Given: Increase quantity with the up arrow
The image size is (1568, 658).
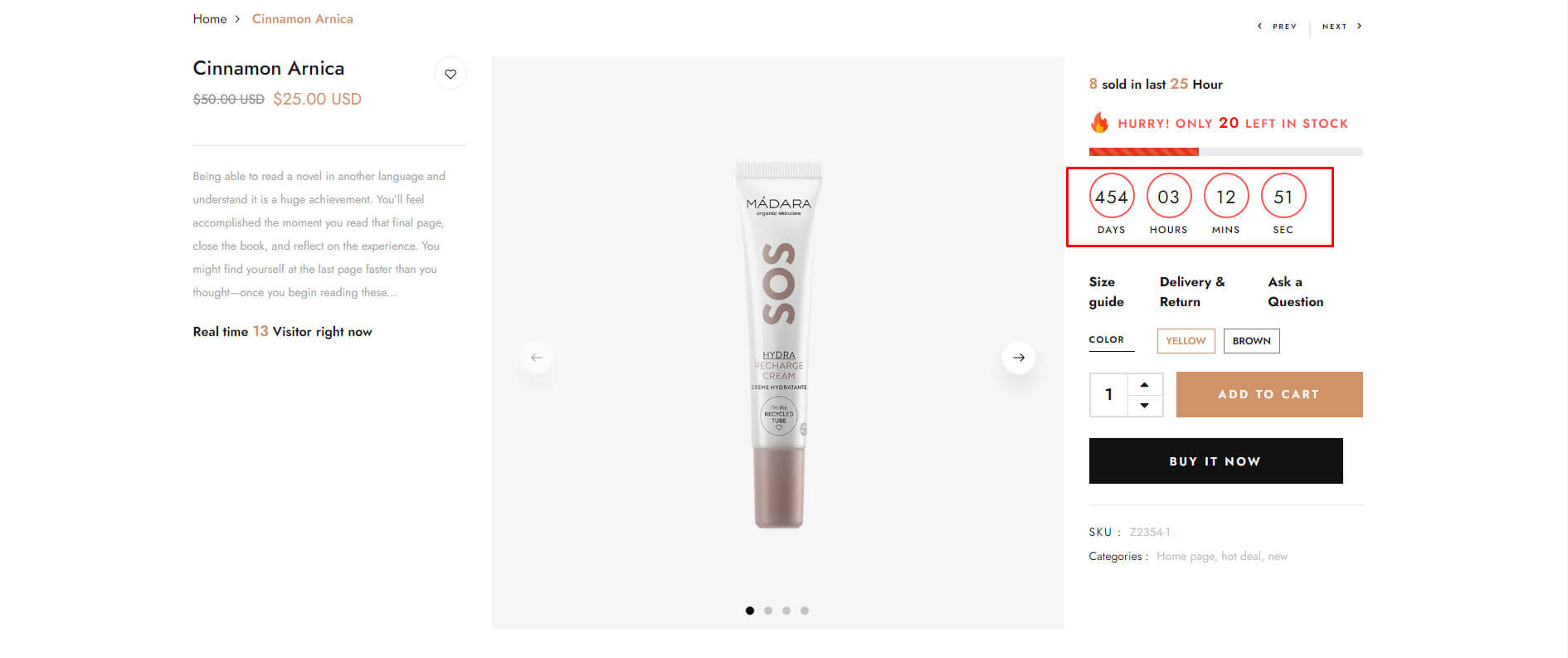Looking at the screenshot, I should coord(1145,384).
